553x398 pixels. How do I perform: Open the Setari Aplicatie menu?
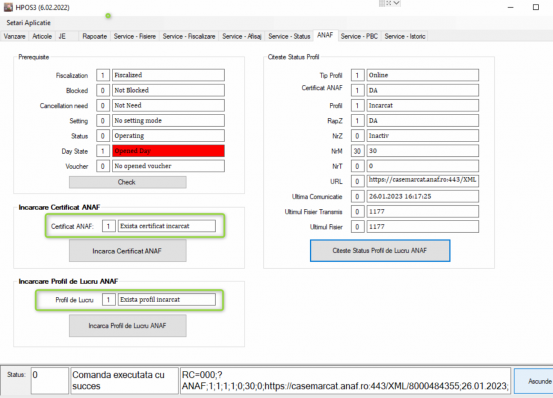coord(28,23)
